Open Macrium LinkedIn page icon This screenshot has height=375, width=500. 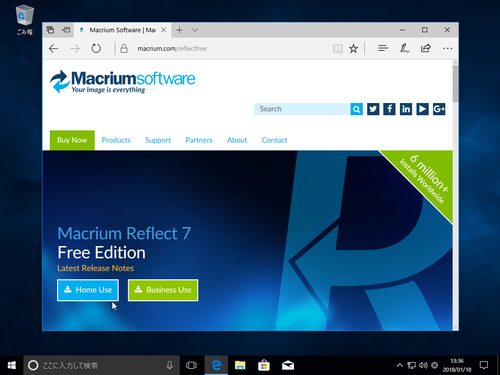point(406,109)
